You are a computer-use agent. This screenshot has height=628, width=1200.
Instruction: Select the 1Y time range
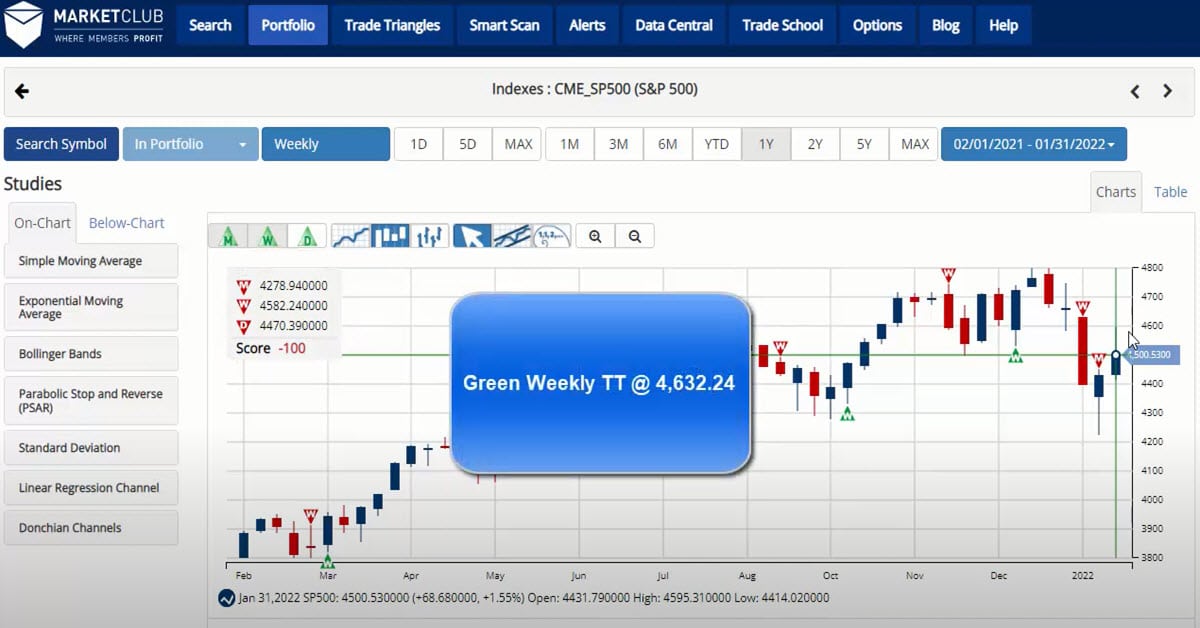pyautogui.click(x=766, y=143)
